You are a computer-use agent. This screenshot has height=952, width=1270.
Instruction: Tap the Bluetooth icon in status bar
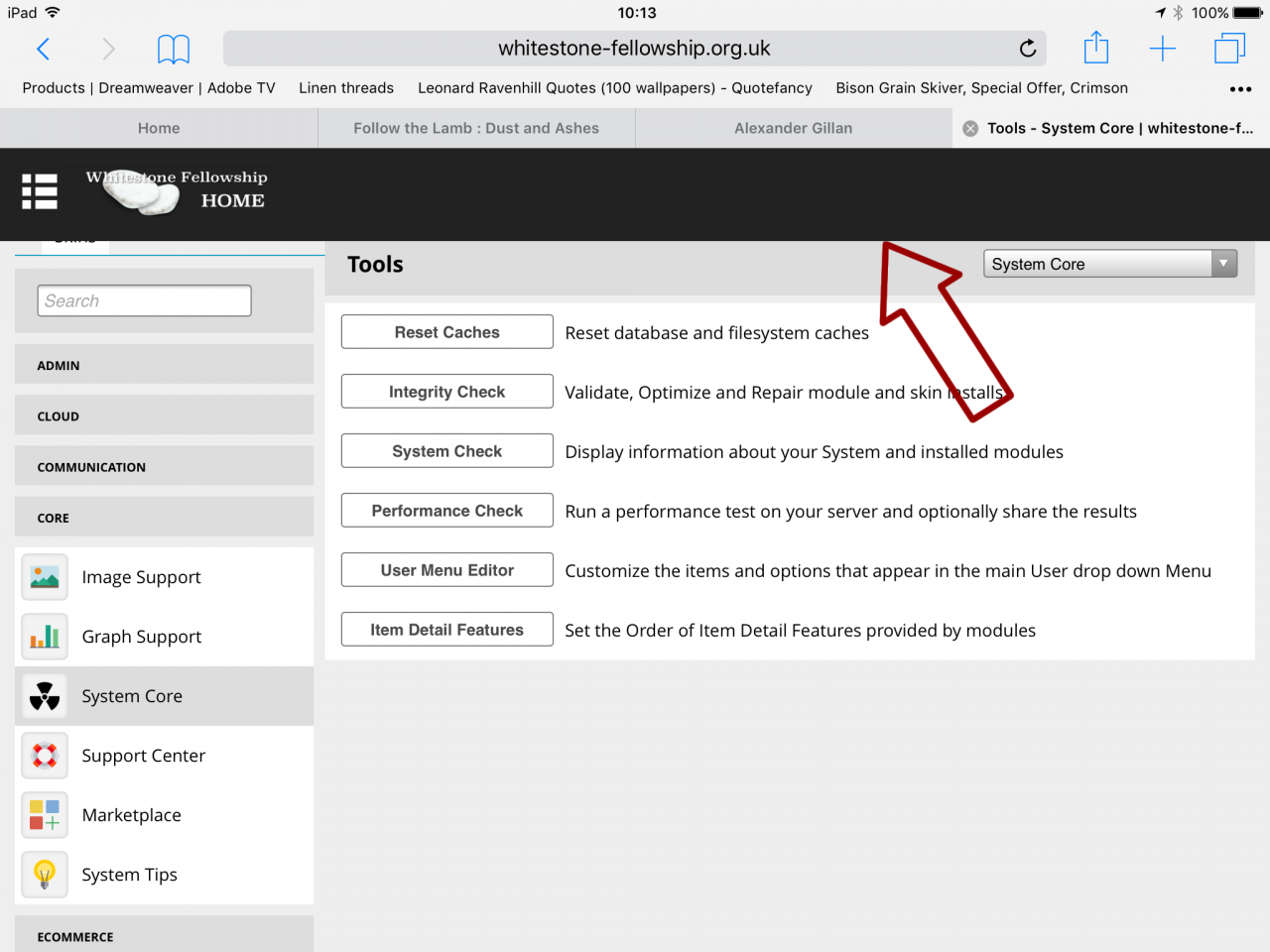click(x=1178, y=13)
